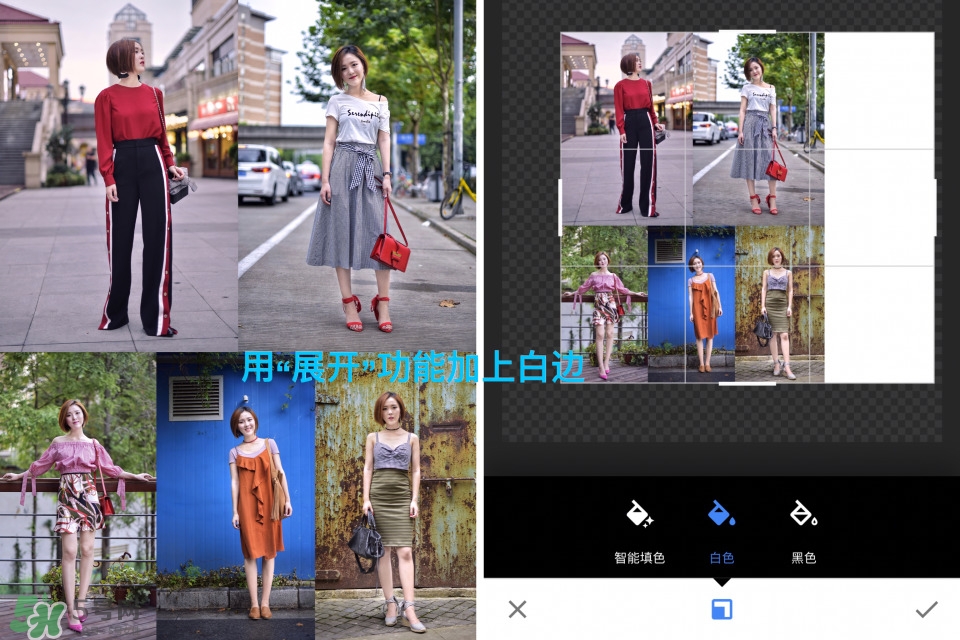
Task: Select the smart fill bucket icon
Action: [639, 514]
